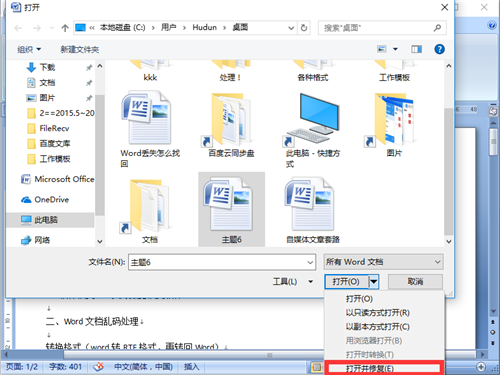The height and width of the screenshot is (375, 500).
Task: Expand the 打开 button's dropdown arrow
Action: (x=374, y=282)
